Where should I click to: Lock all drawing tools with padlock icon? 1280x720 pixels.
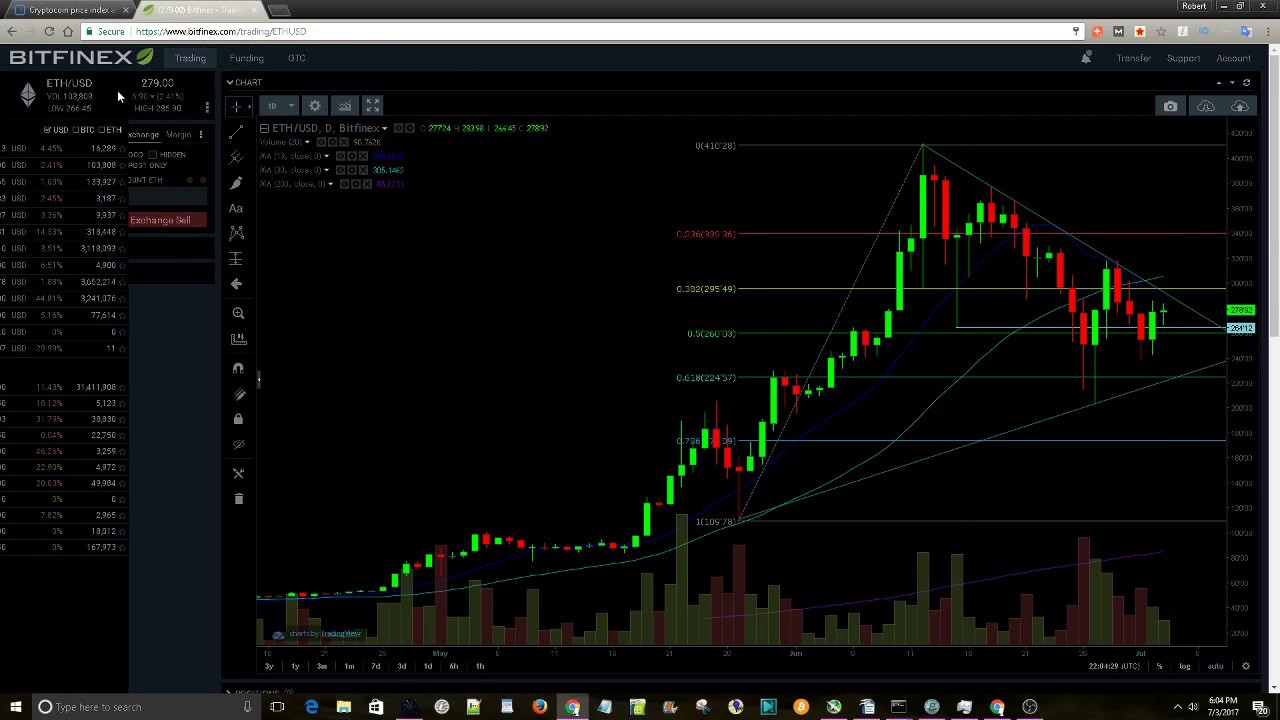238,419
